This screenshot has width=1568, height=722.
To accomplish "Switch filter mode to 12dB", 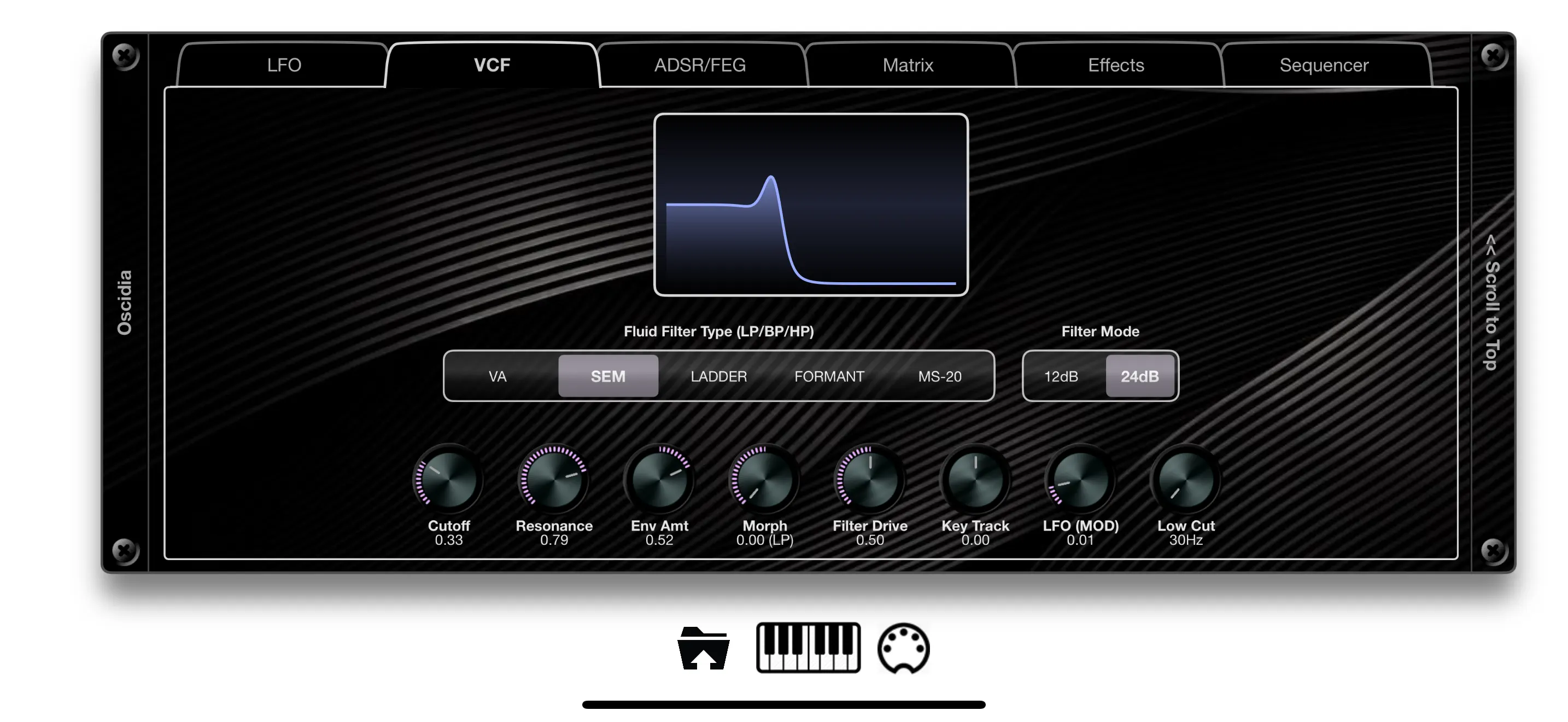I will tap(1061, 376).
